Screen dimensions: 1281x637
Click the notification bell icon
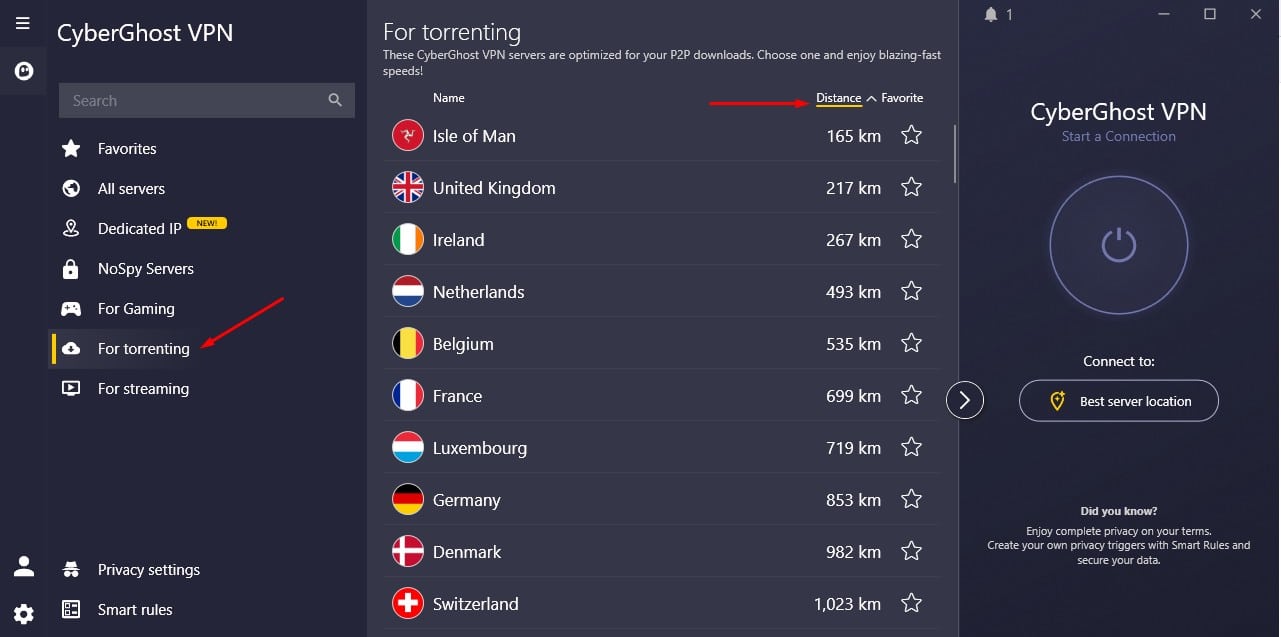(991, 14)
